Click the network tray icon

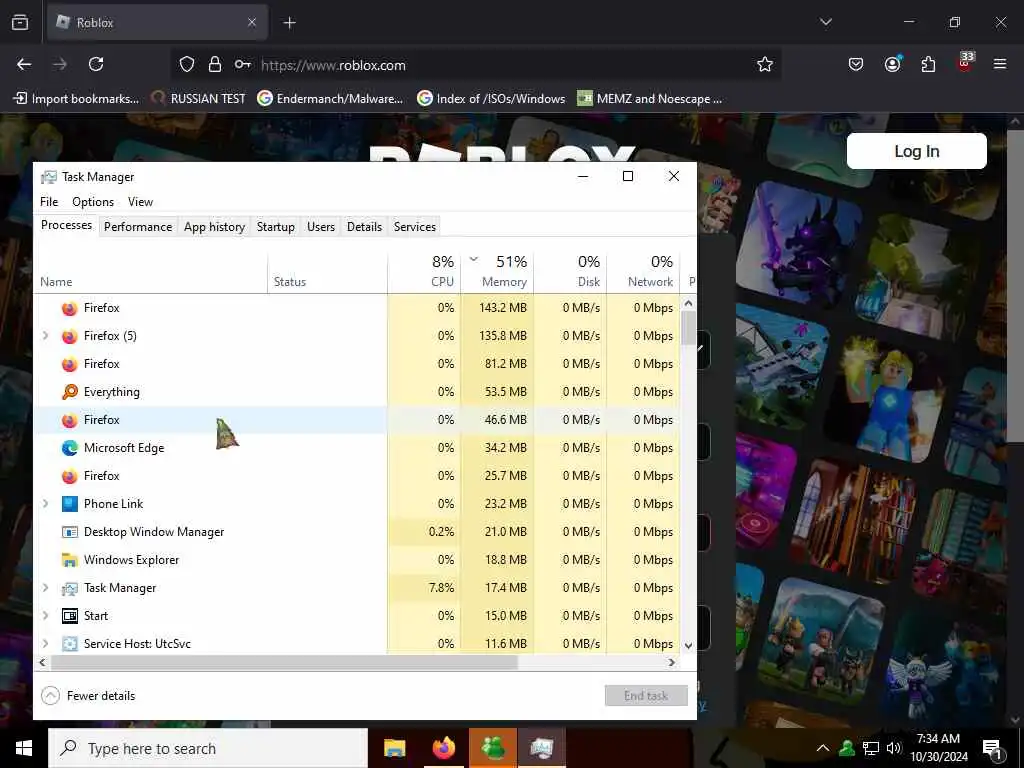tap(871, 748)
